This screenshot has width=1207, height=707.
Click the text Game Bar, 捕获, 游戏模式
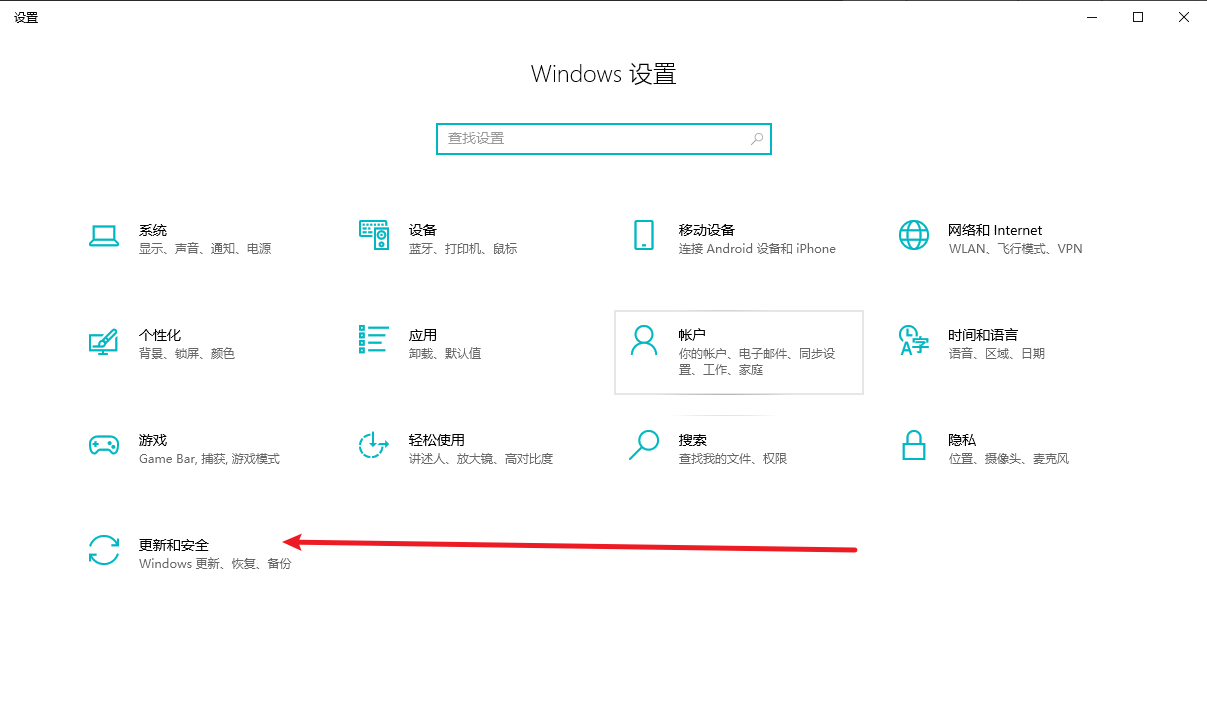coord(209,459)
